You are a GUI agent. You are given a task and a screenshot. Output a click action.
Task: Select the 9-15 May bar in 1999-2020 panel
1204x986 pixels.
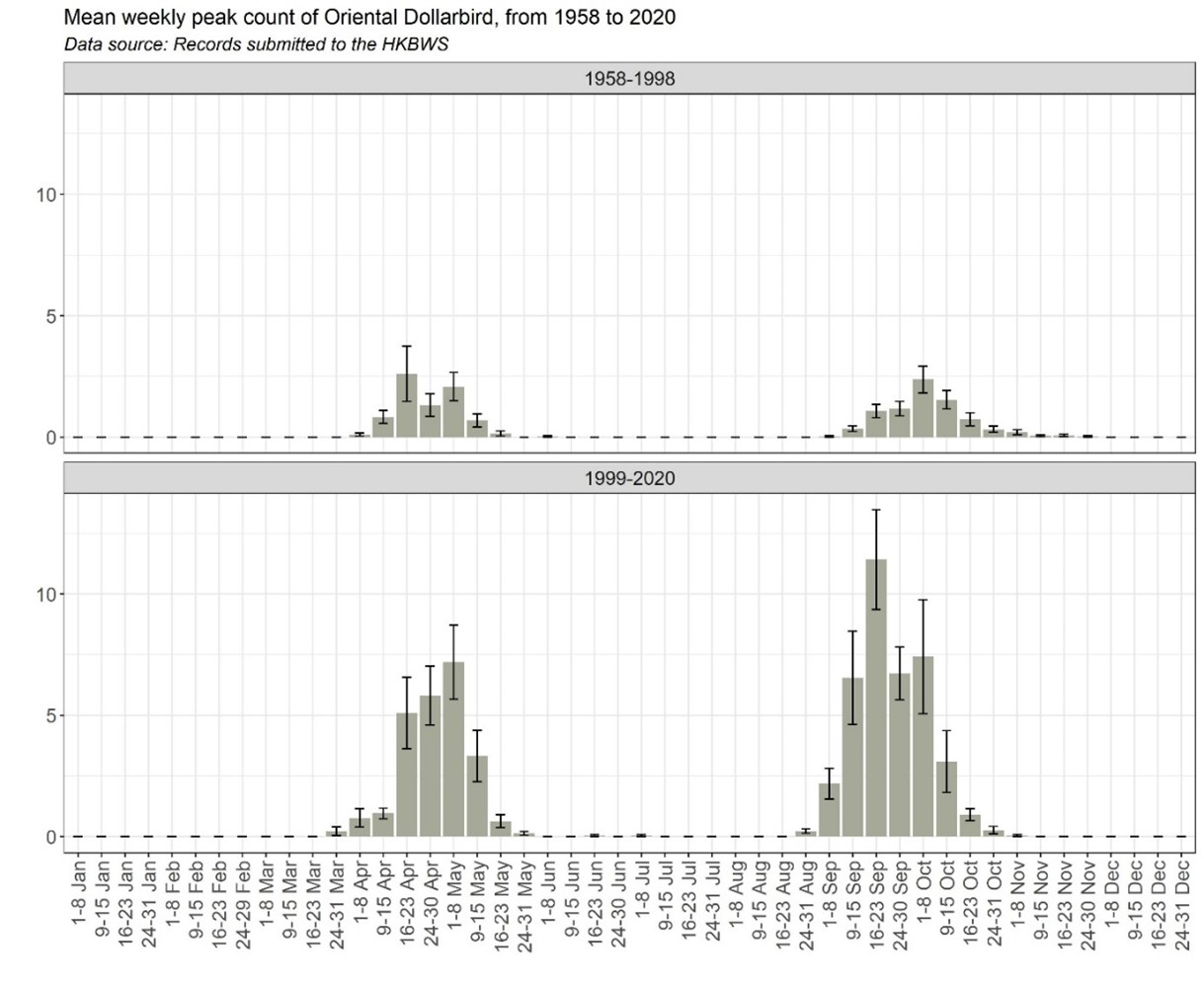477,796
